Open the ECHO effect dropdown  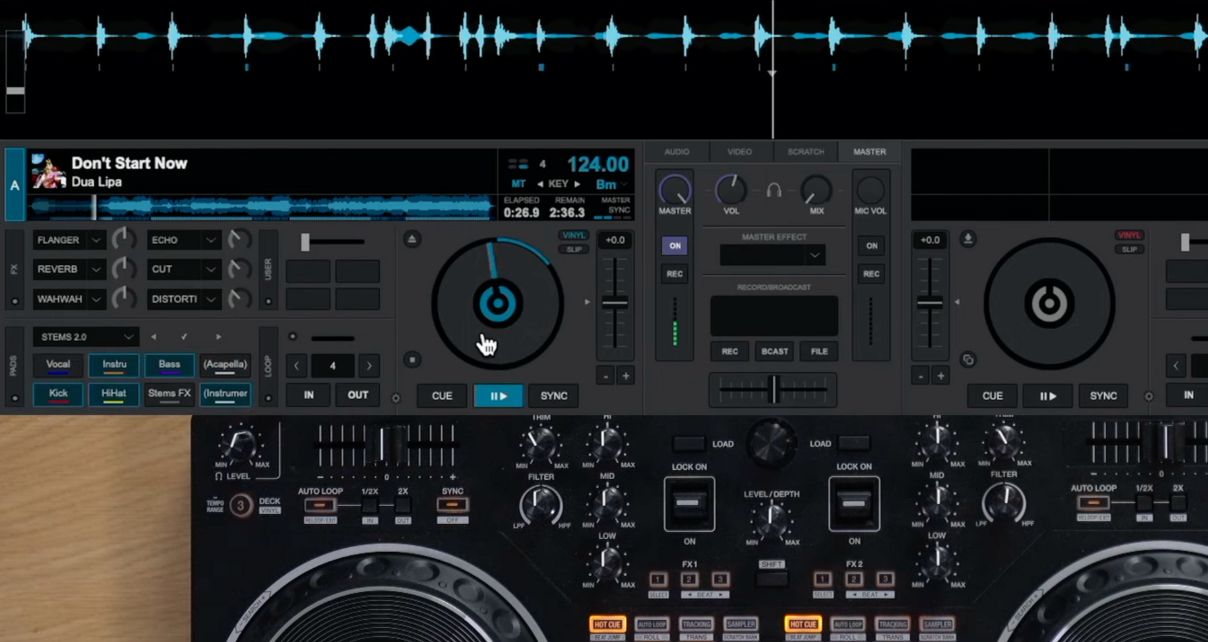[211, 240]
